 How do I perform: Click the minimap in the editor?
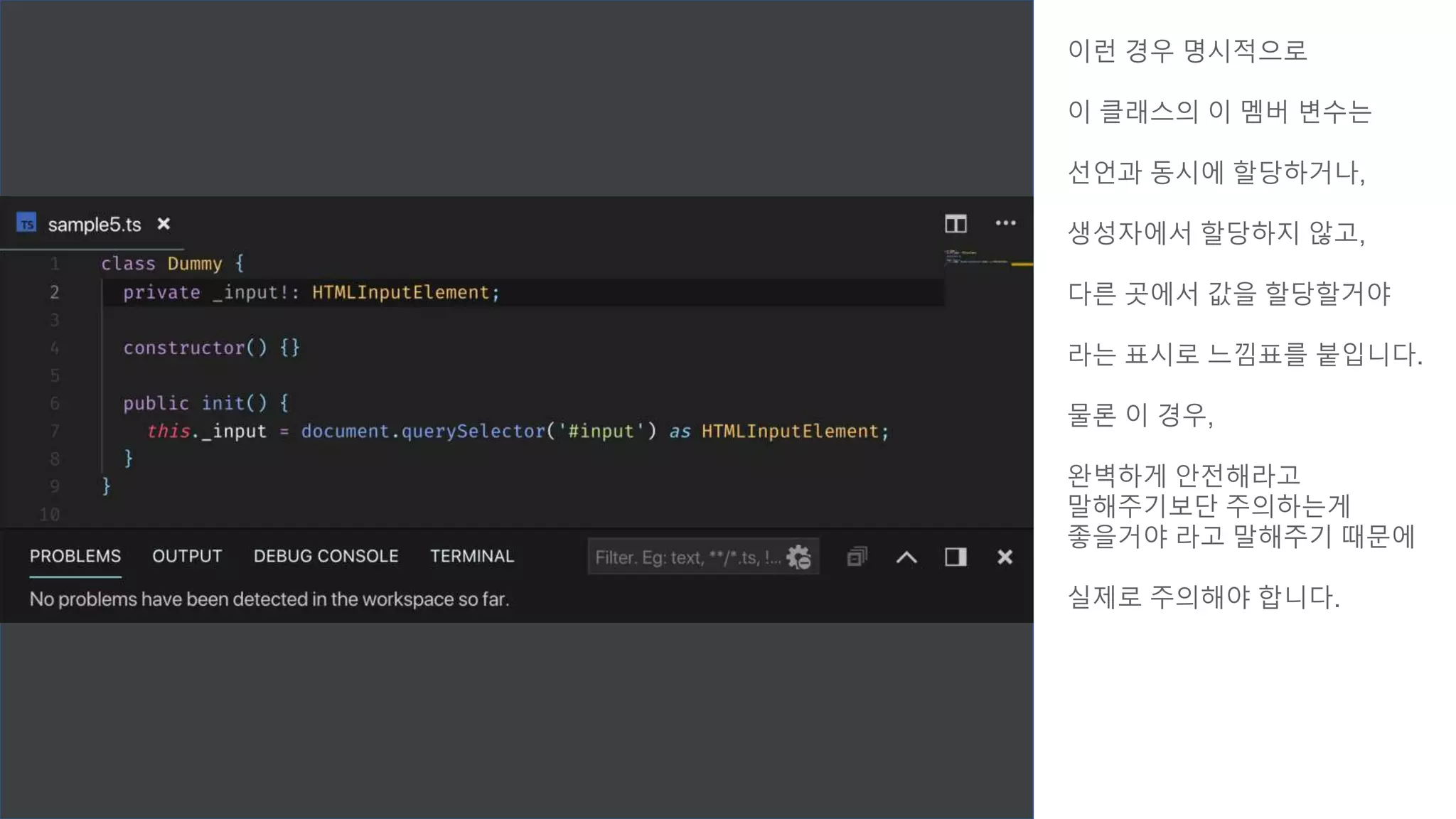click(977, 257)
